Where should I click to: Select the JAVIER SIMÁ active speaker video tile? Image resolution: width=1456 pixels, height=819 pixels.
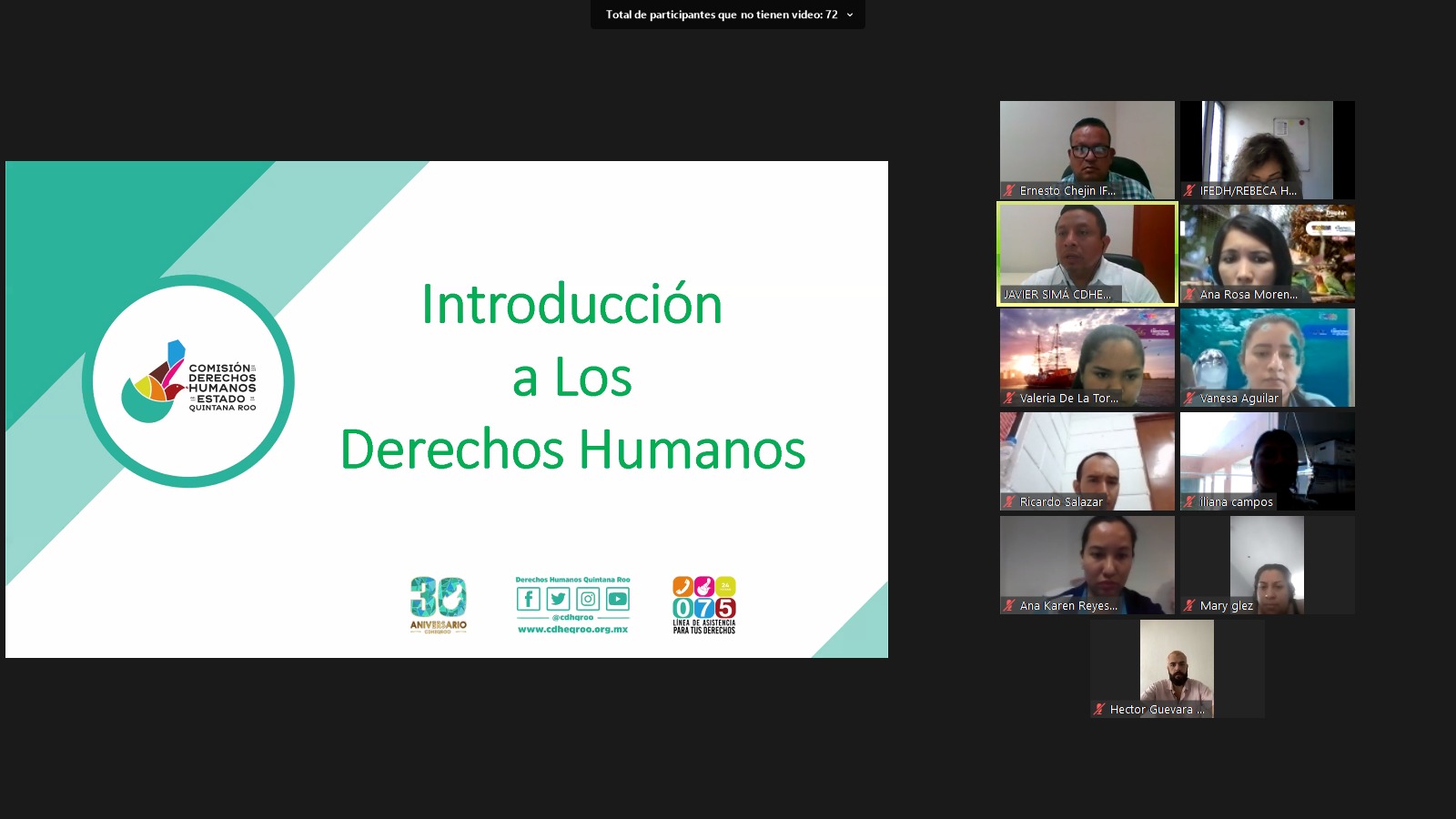1087,253
